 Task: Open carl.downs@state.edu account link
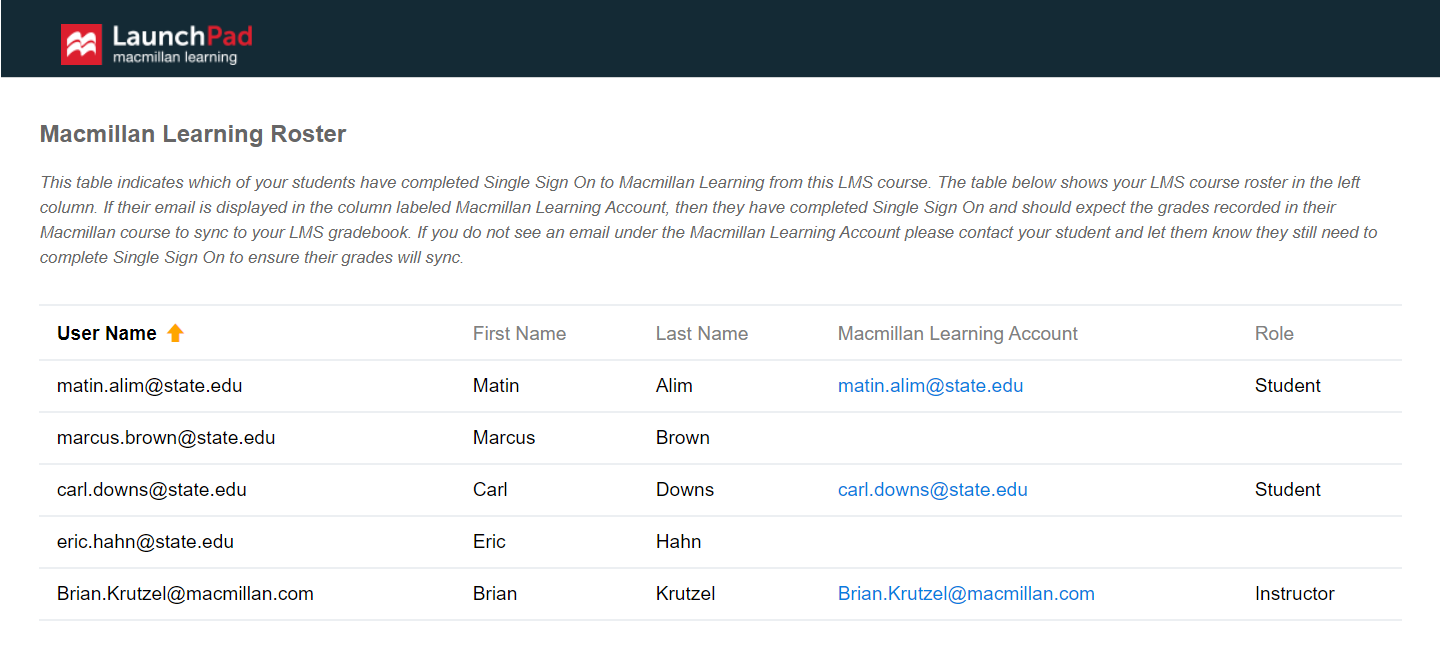point(932,490)
